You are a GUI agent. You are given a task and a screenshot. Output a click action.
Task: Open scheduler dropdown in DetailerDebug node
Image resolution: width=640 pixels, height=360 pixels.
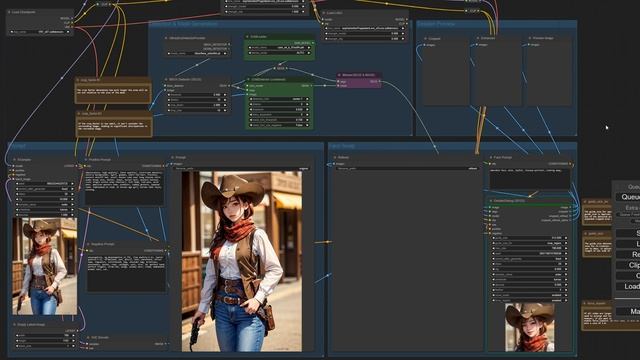coord(529,280)
